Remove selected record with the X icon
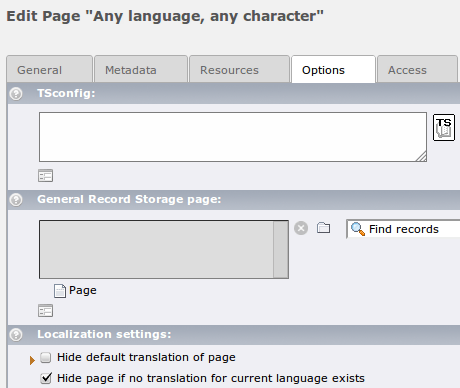The width and height of the screenshot is (460, 388). click(x=301, y=228)
